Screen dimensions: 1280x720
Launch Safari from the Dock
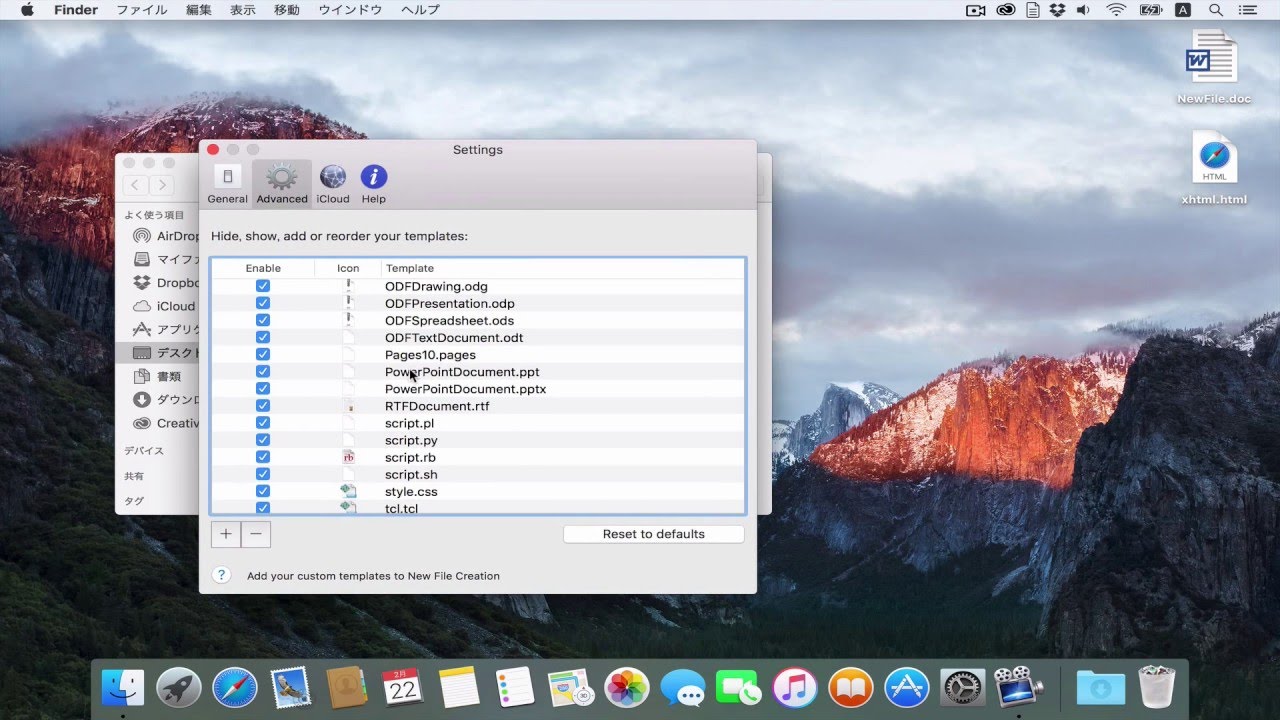coord(234,688)
